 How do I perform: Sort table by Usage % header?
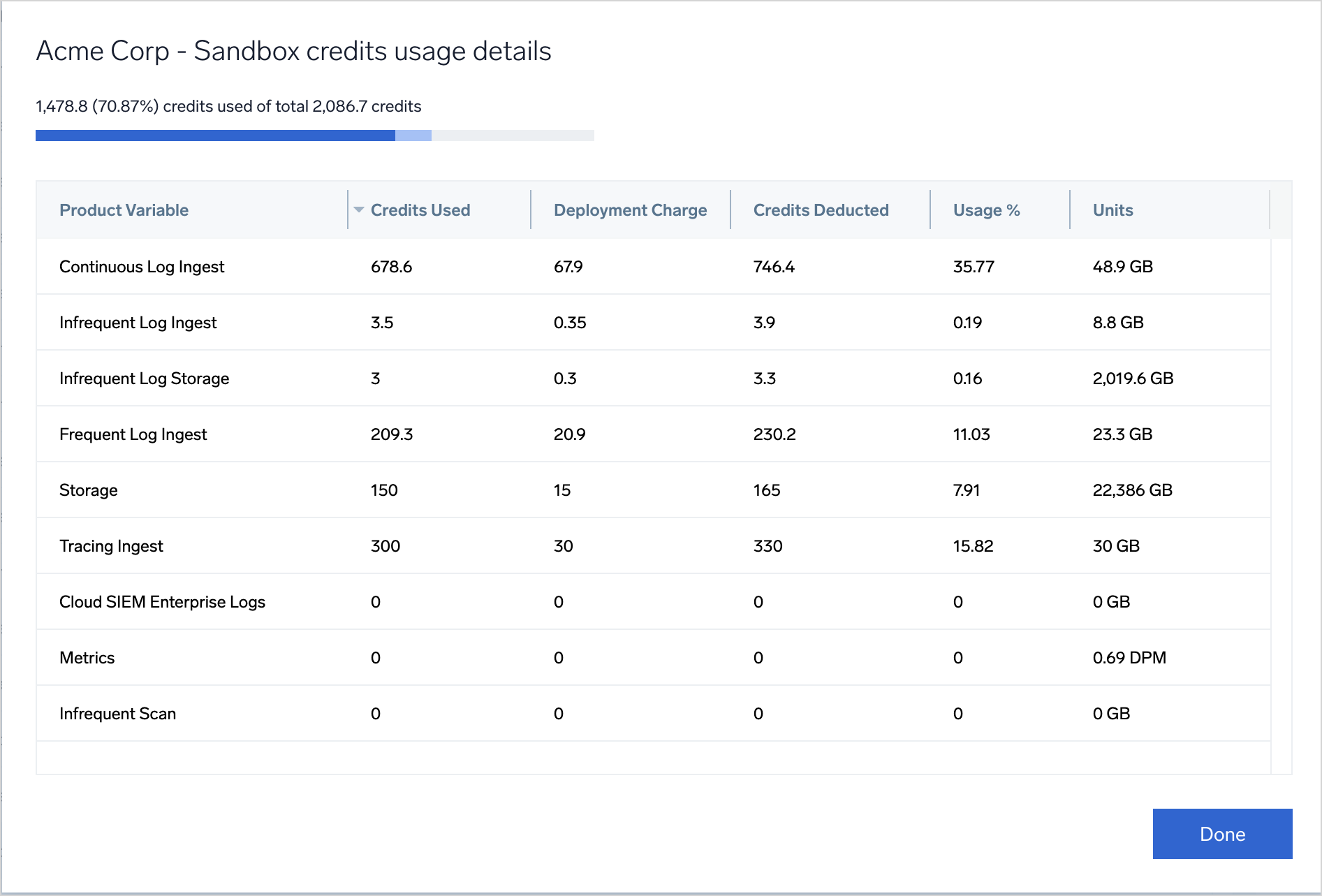(986, 210)
